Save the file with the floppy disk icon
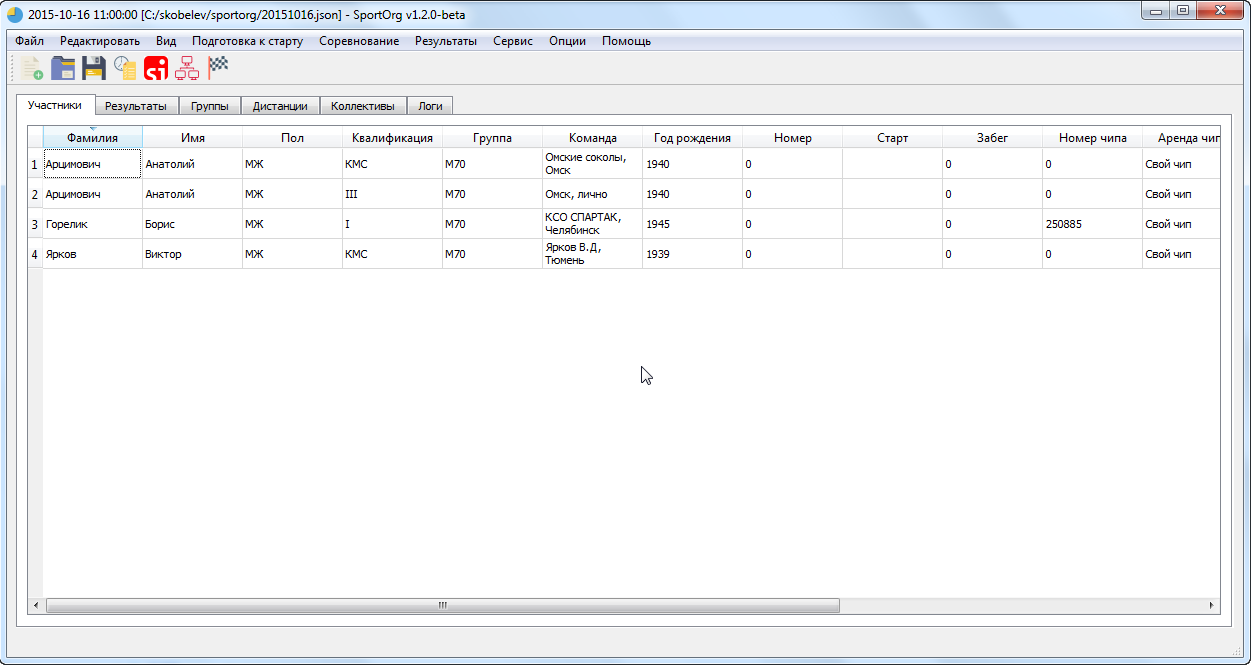The height and width of the screenshot is (665, 1251). [x=94, y=68]
